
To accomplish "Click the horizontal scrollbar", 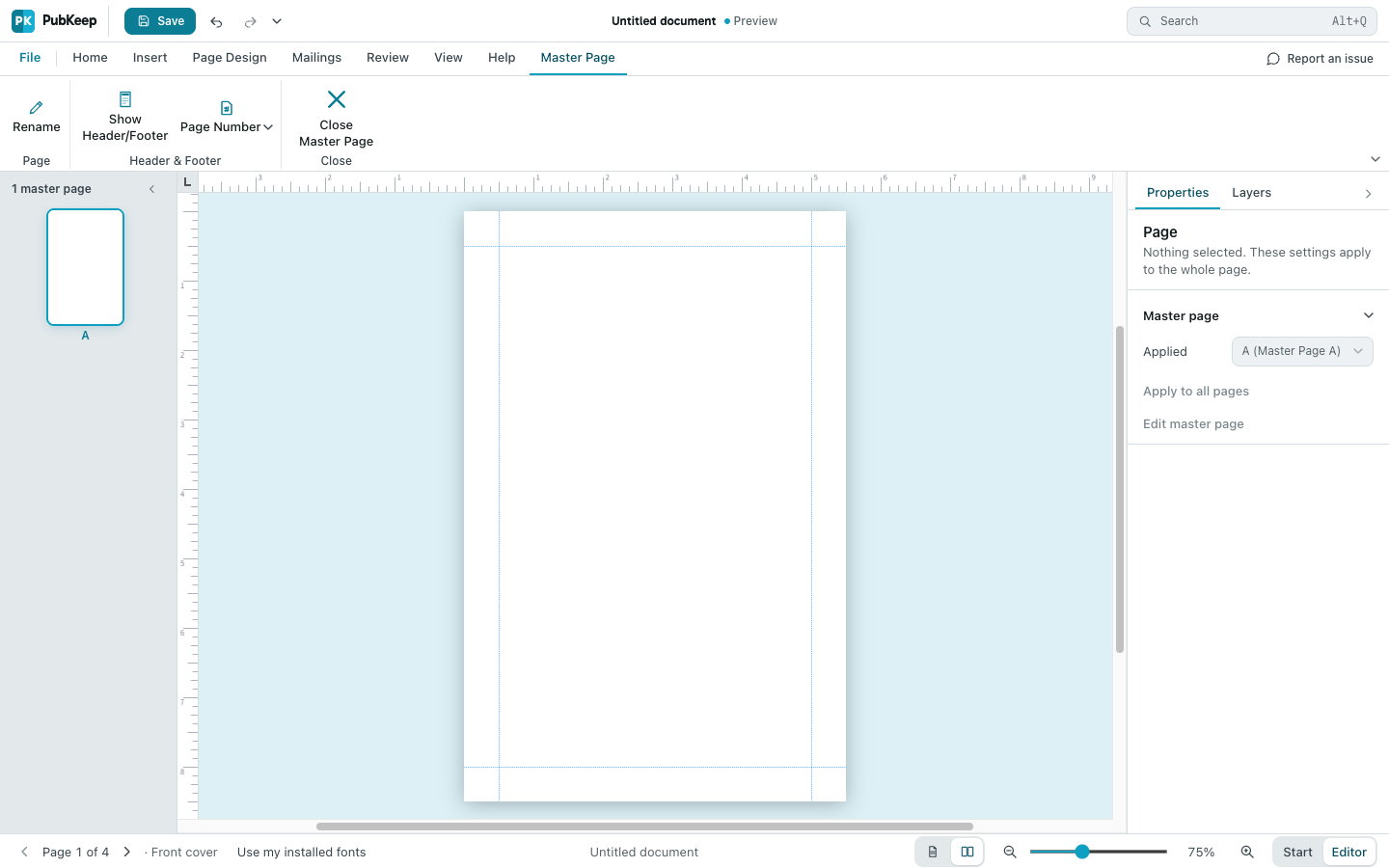I will (644, 827).
